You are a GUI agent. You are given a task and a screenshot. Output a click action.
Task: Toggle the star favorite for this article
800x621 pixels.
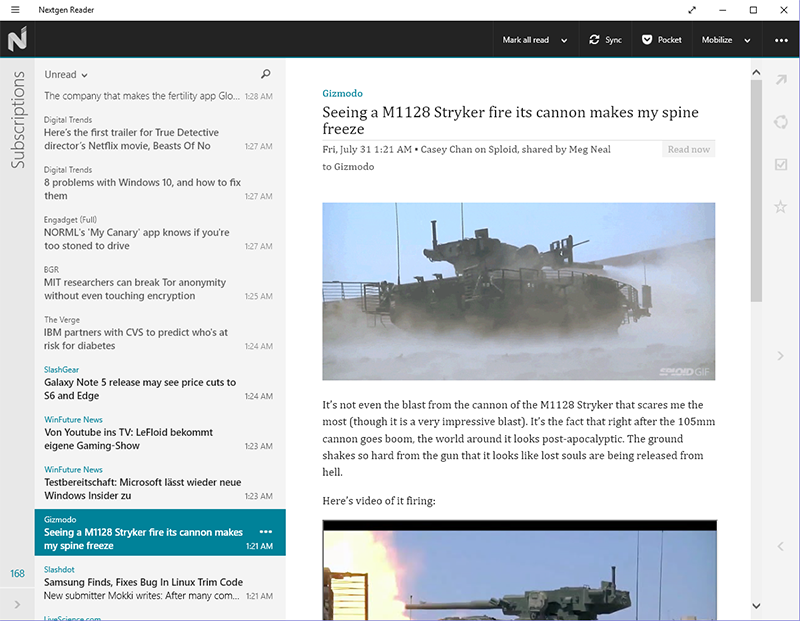click(x=781, y=207)
